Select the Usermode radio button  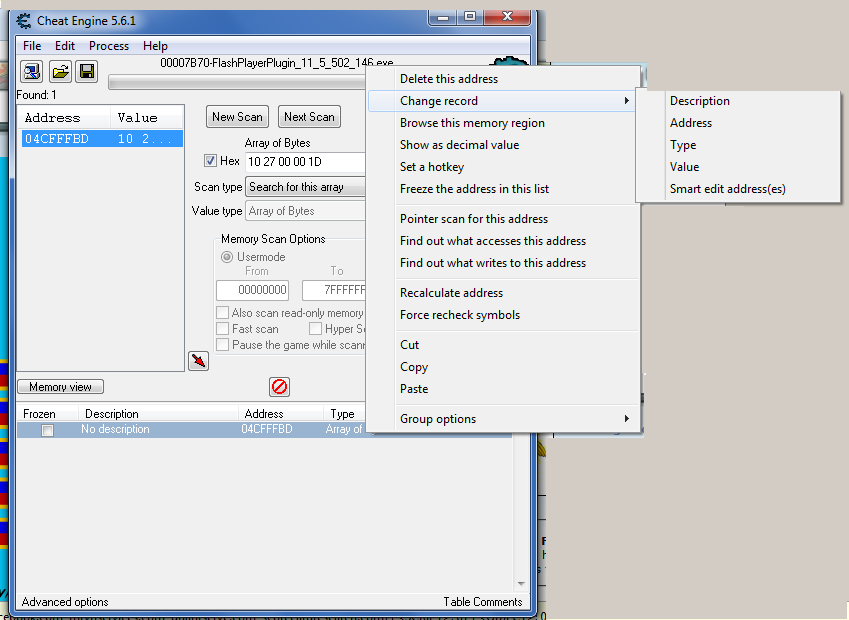coord(227,257)
